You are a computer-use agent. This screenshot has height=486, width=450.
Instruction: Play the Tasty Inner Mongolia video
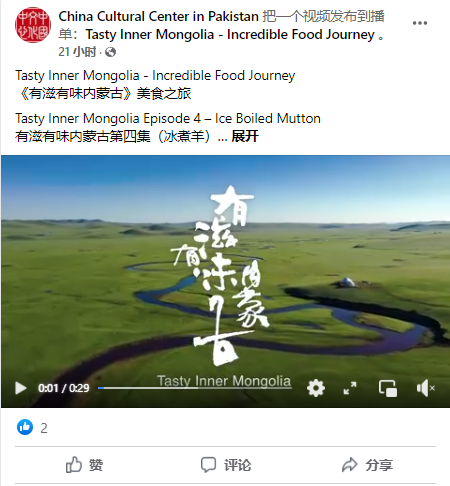coord(21,388)
